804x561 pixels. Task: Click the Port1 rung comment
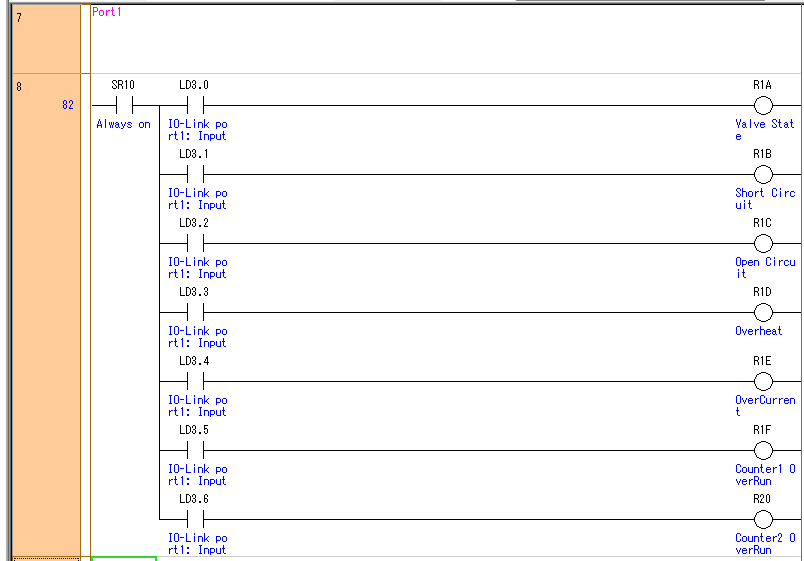pyautogui.click(x=107, y=12)
